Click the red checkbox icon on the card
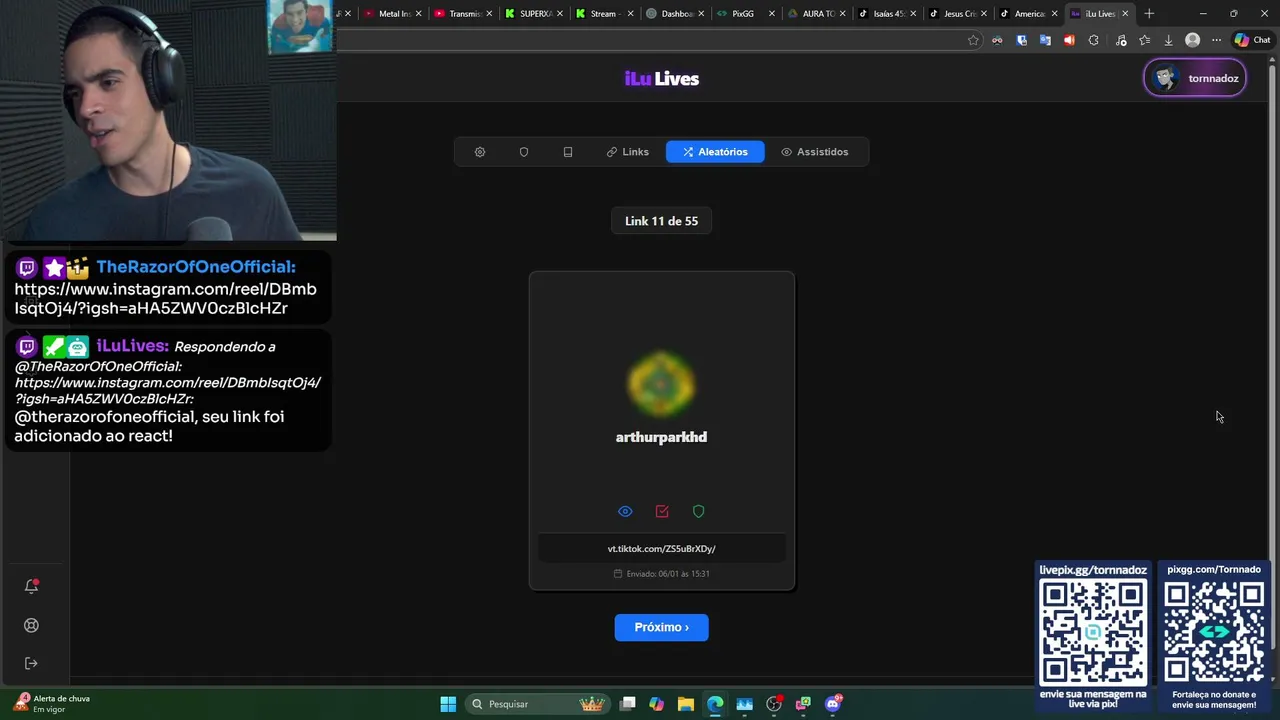 [x=662, y=511]
